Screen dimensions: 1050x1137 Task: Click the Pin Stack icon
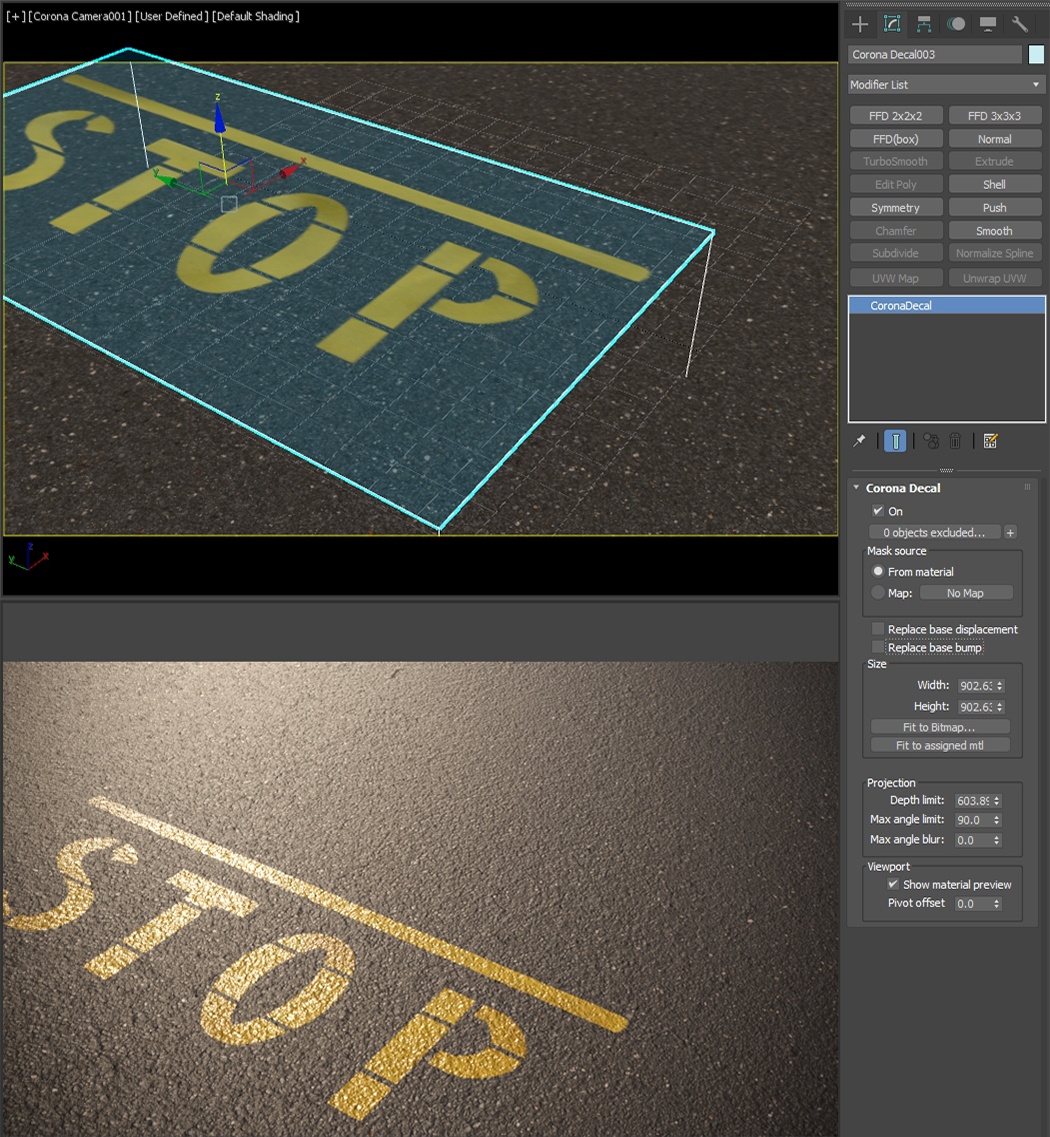click(x=859, y=441)
